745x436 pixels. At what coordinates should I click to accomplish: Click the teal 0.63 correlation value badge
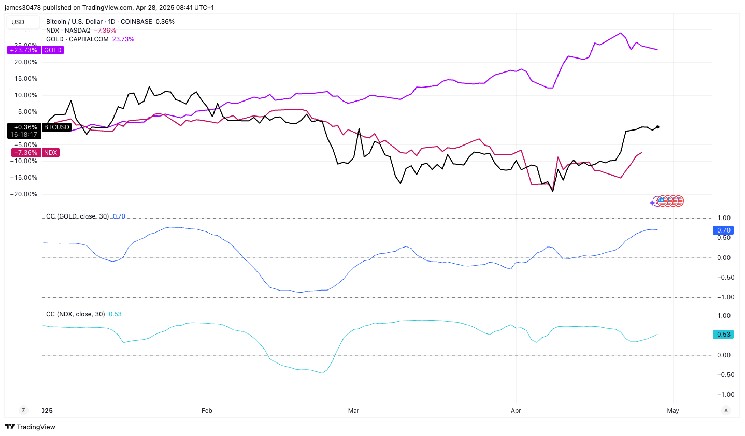click(723, 334)
